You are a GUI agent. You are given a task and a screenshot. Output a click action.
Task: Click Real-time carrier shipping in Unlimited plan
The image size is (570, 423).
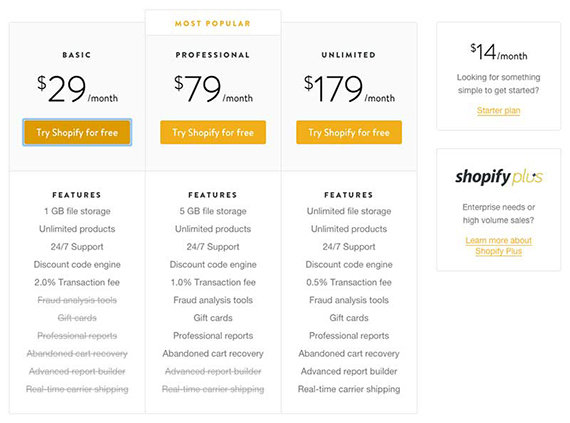coord(349,389)
